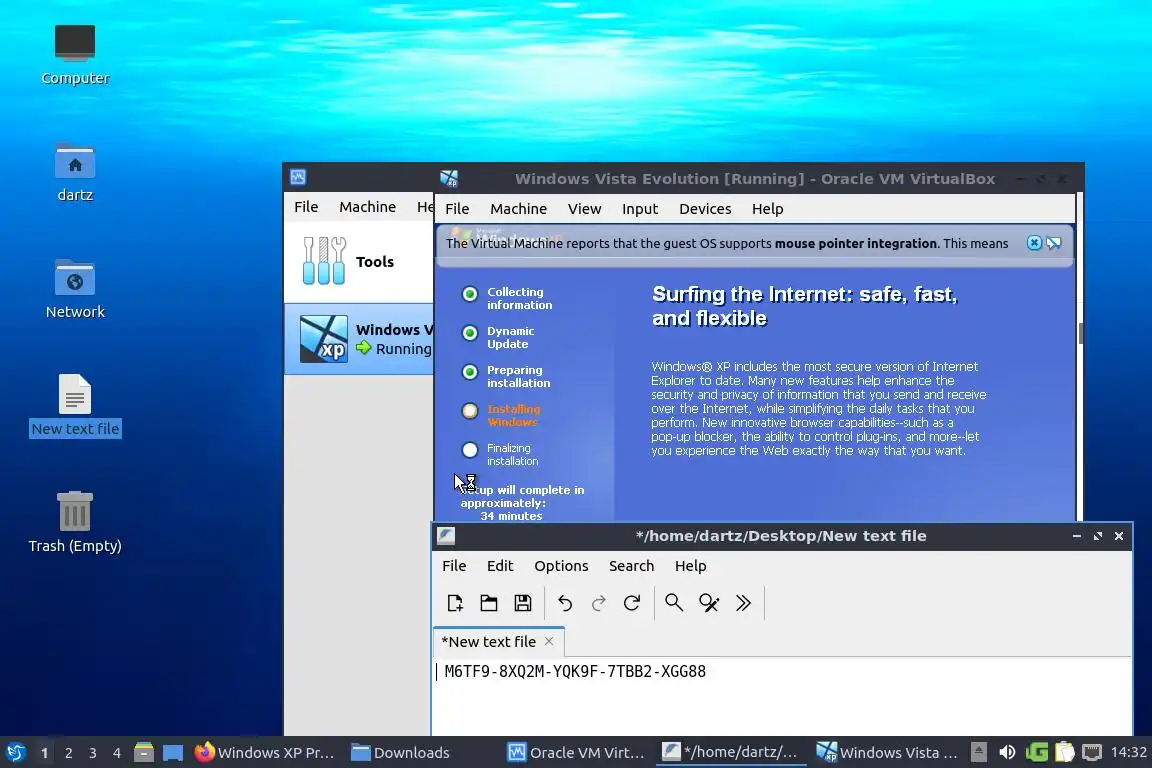Select the Trash (Empty) desktop icon
Screen dimensions: 1152x768
point(75,522)
